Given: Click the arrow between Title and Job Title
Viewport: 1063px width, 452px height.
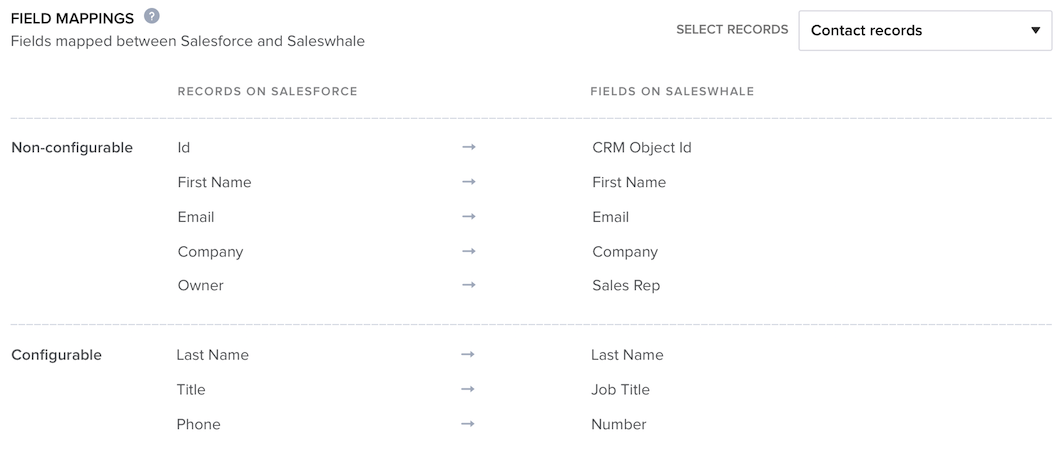Looking at the screenshot, I should [x=467, y=390].
